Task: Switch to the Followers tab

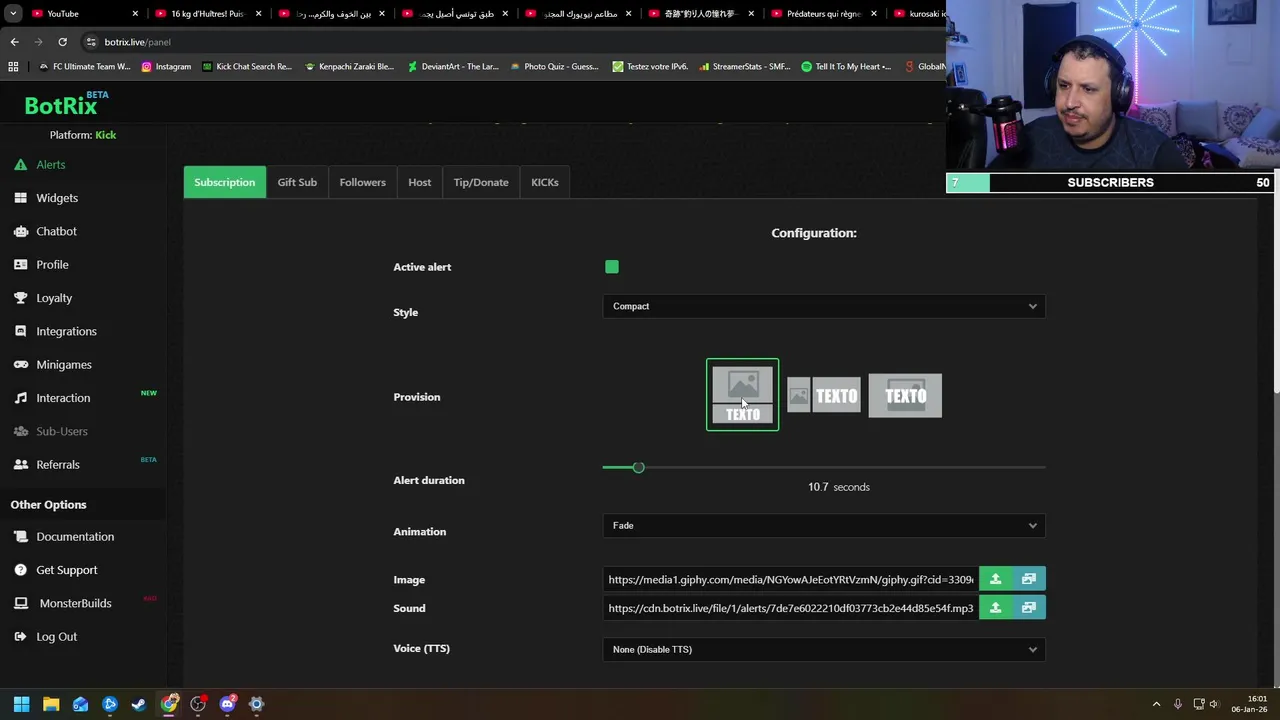Action: click(362, 182)
